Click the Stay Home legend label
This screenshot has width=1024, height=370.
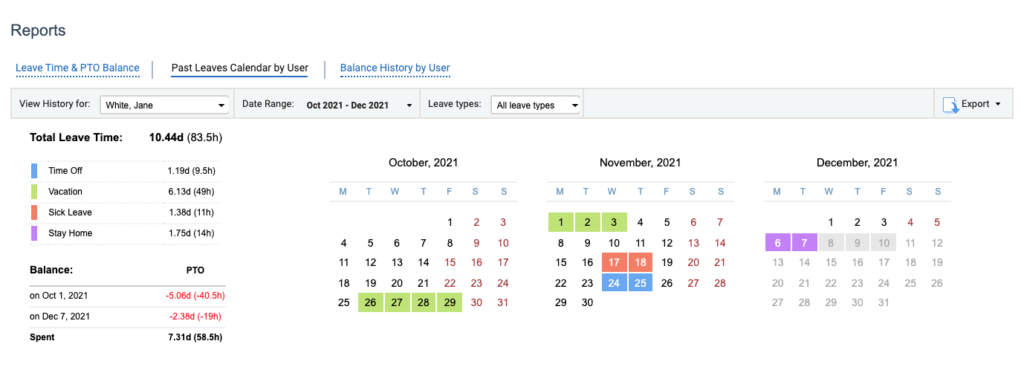pos(70,233)
